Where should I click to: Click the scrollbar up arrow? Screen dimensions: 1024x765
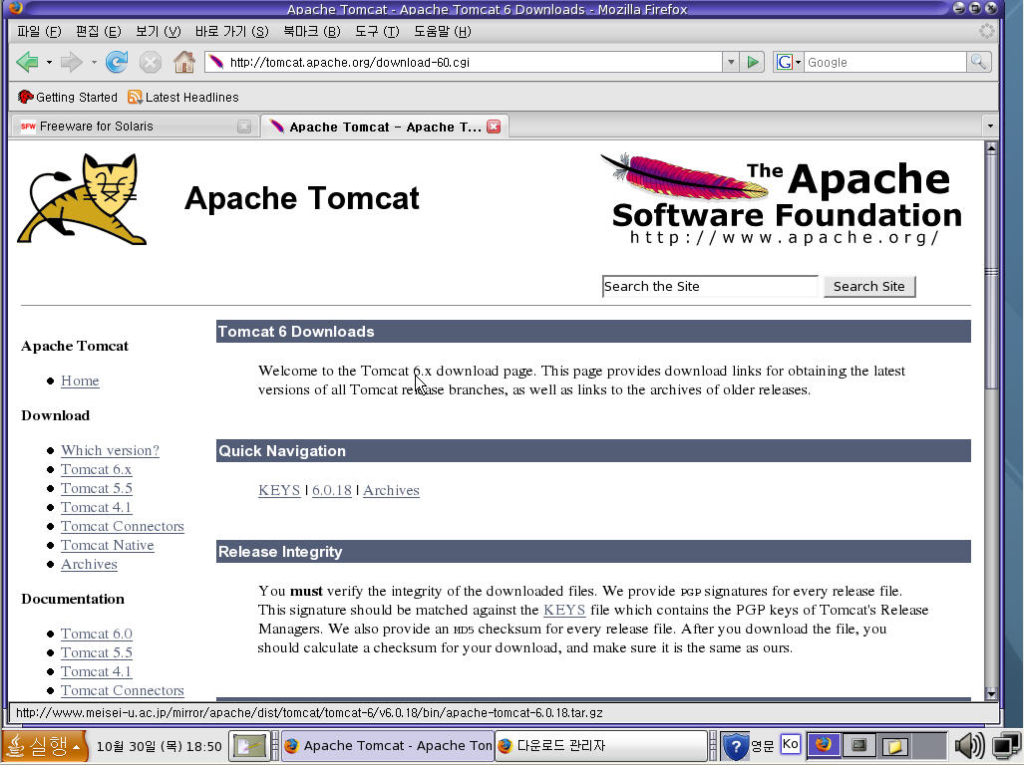click(991, 148)
